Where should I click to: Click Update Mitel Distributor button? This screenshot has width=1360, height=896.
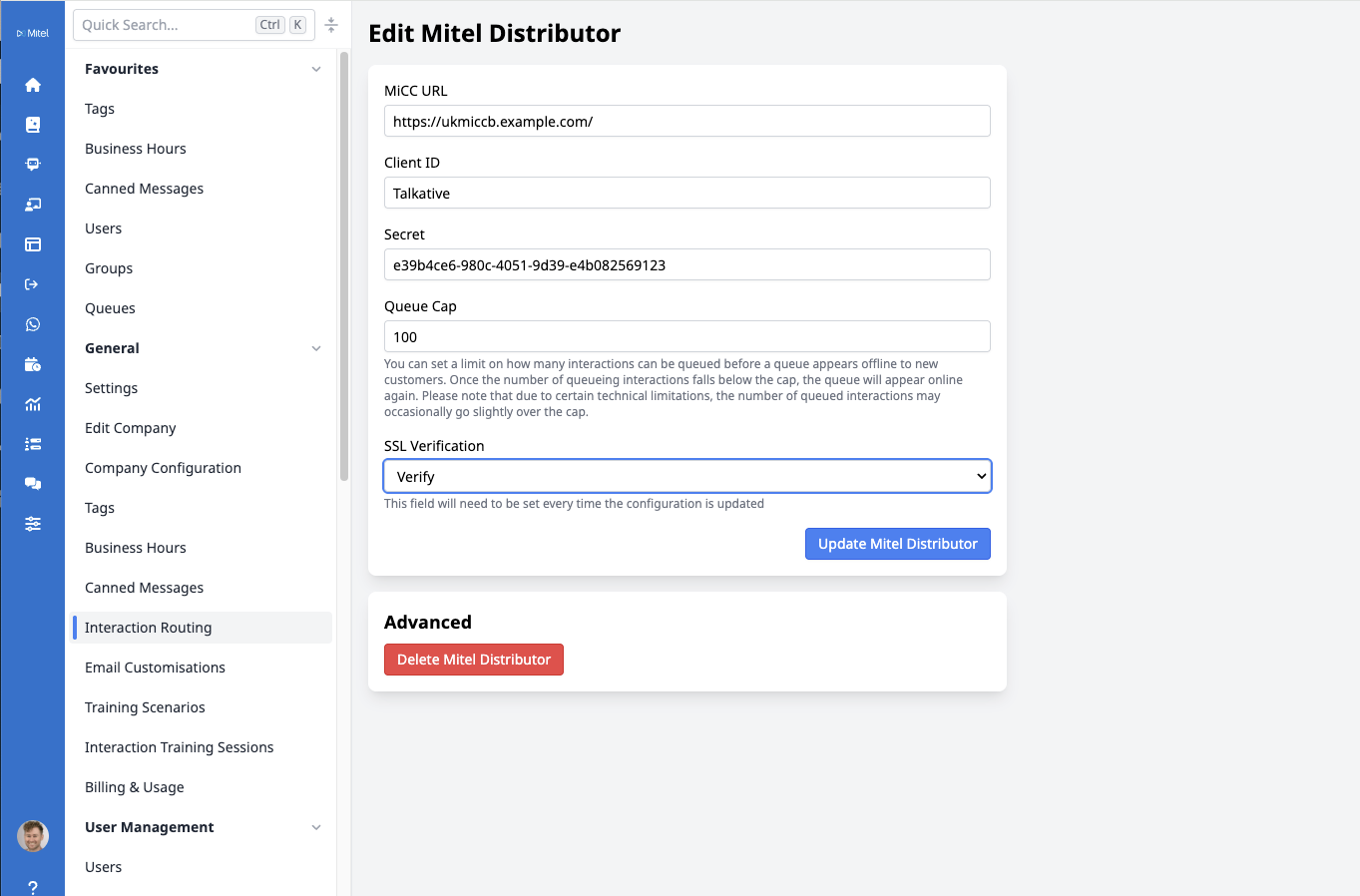[x=898, y=544]
